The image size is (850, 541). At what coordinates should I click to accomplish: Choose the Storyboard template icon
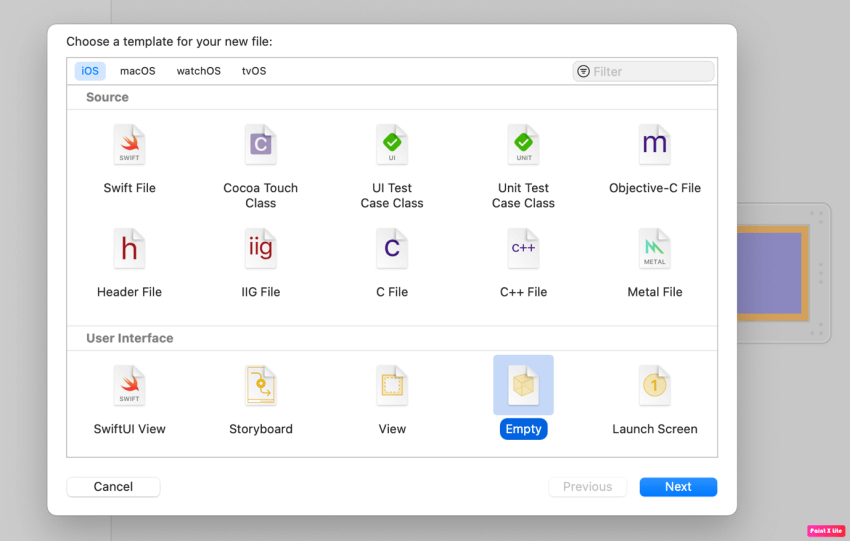tap(261, 385)
